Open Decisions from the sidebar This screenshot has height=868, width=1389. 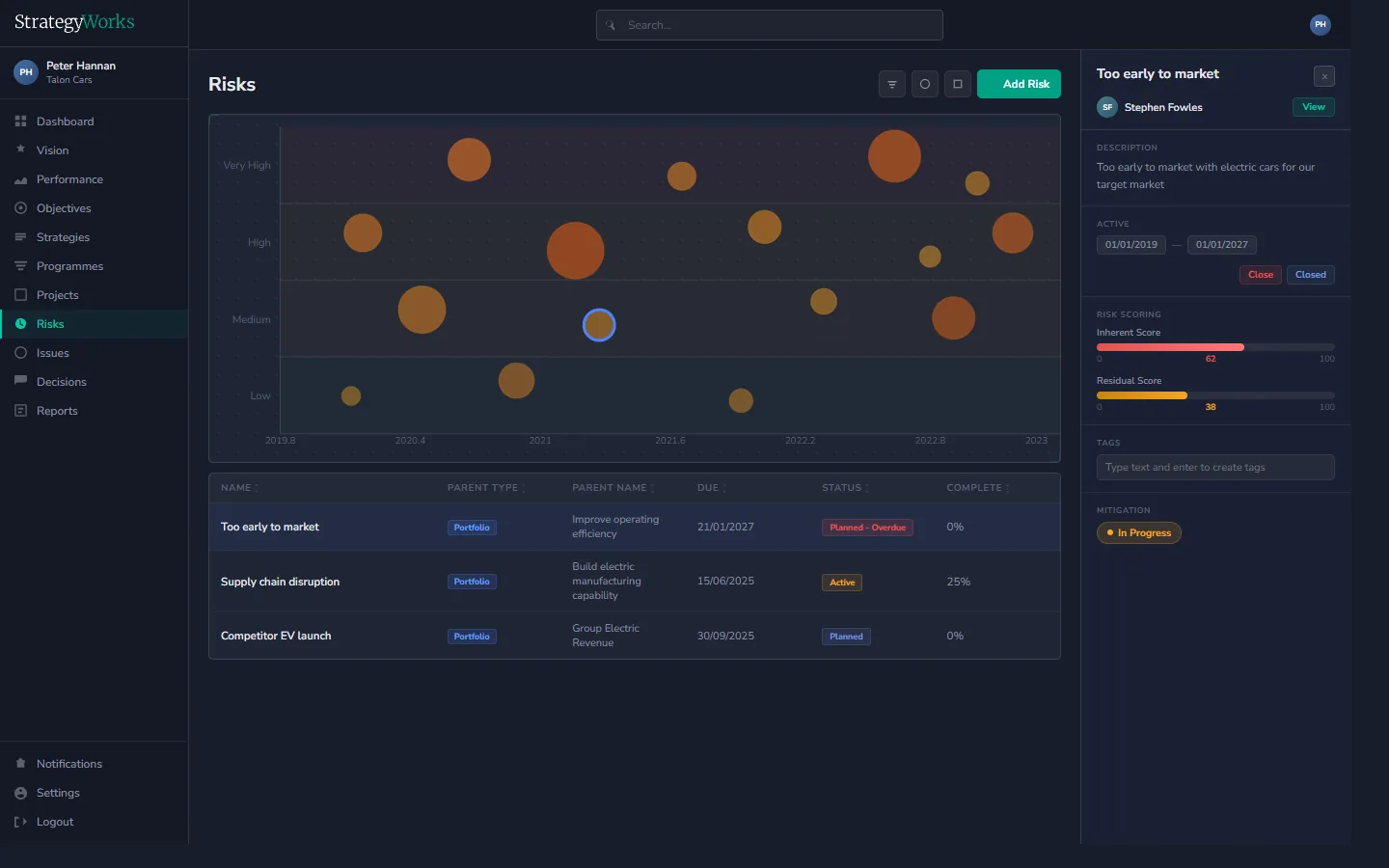[61, 381]
